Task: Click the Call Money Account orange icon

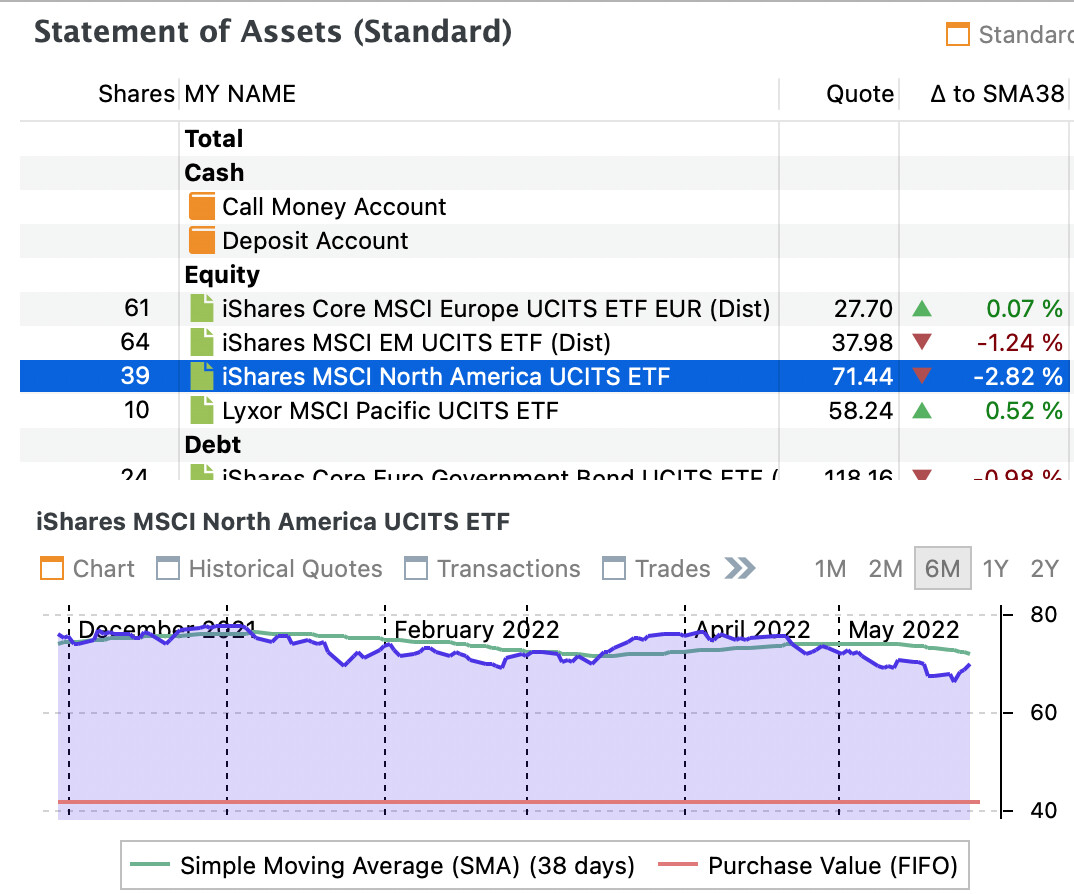Action: click(x=201, y=206)
